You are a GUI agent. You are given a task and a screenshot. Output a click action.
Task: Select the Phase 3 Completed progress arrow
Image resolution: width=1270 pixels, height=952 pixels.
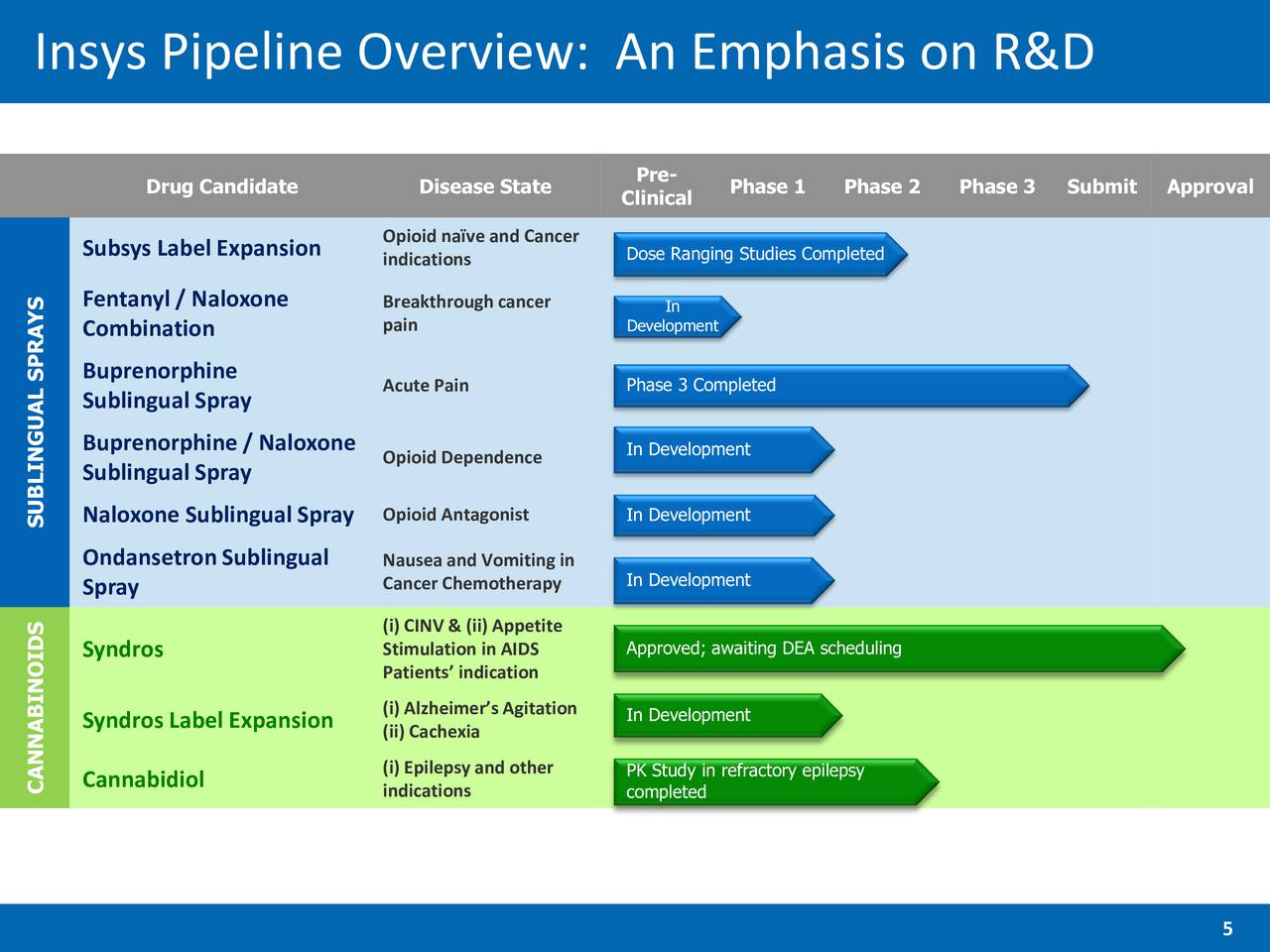[850, 386]
